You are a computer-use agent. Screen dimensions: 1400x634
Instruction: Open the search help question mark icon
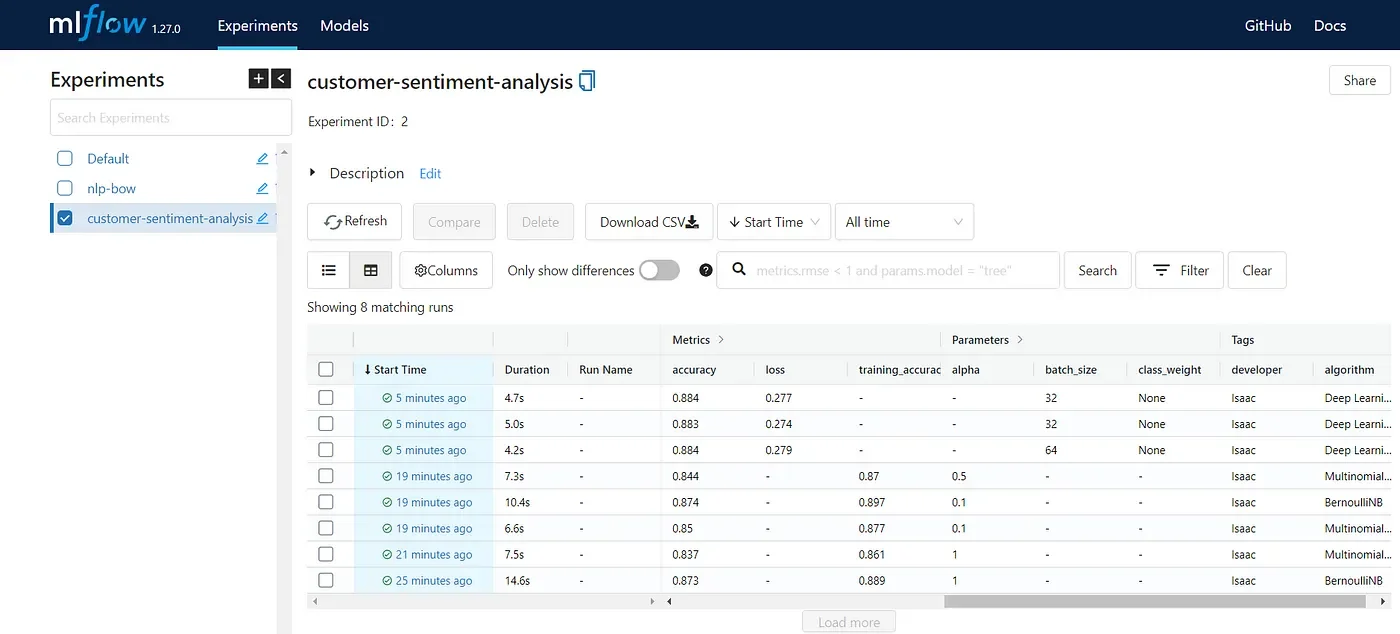(706, 270)
